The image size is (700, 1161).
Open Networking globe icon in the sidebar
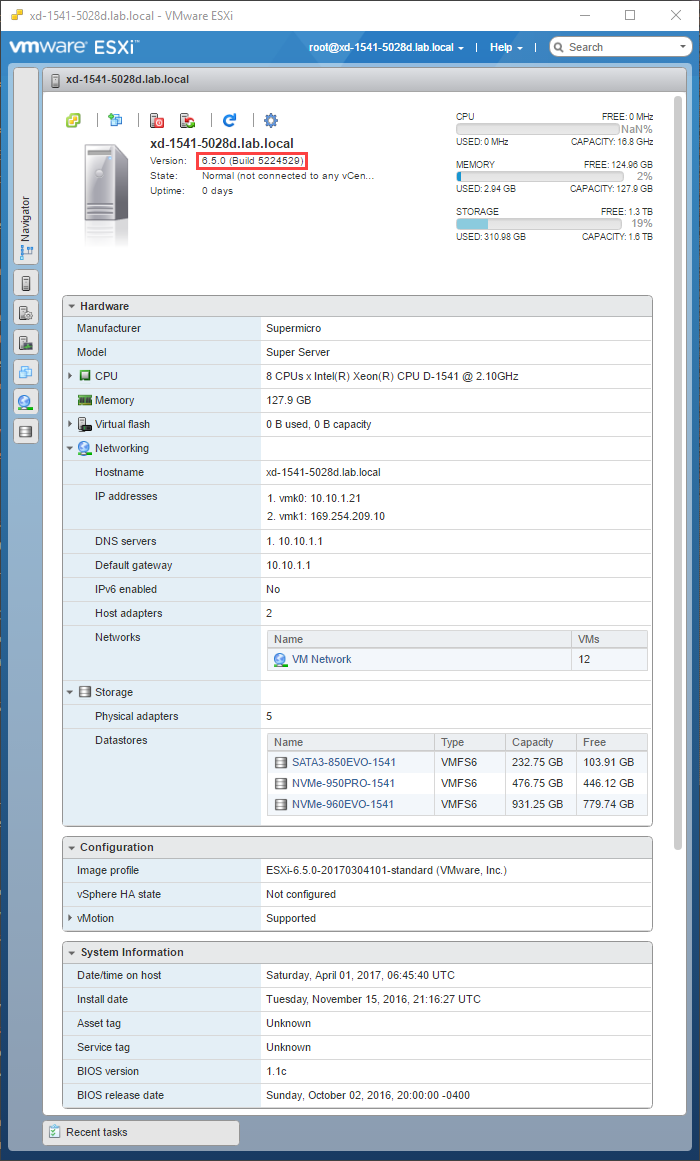pos(26,401)
